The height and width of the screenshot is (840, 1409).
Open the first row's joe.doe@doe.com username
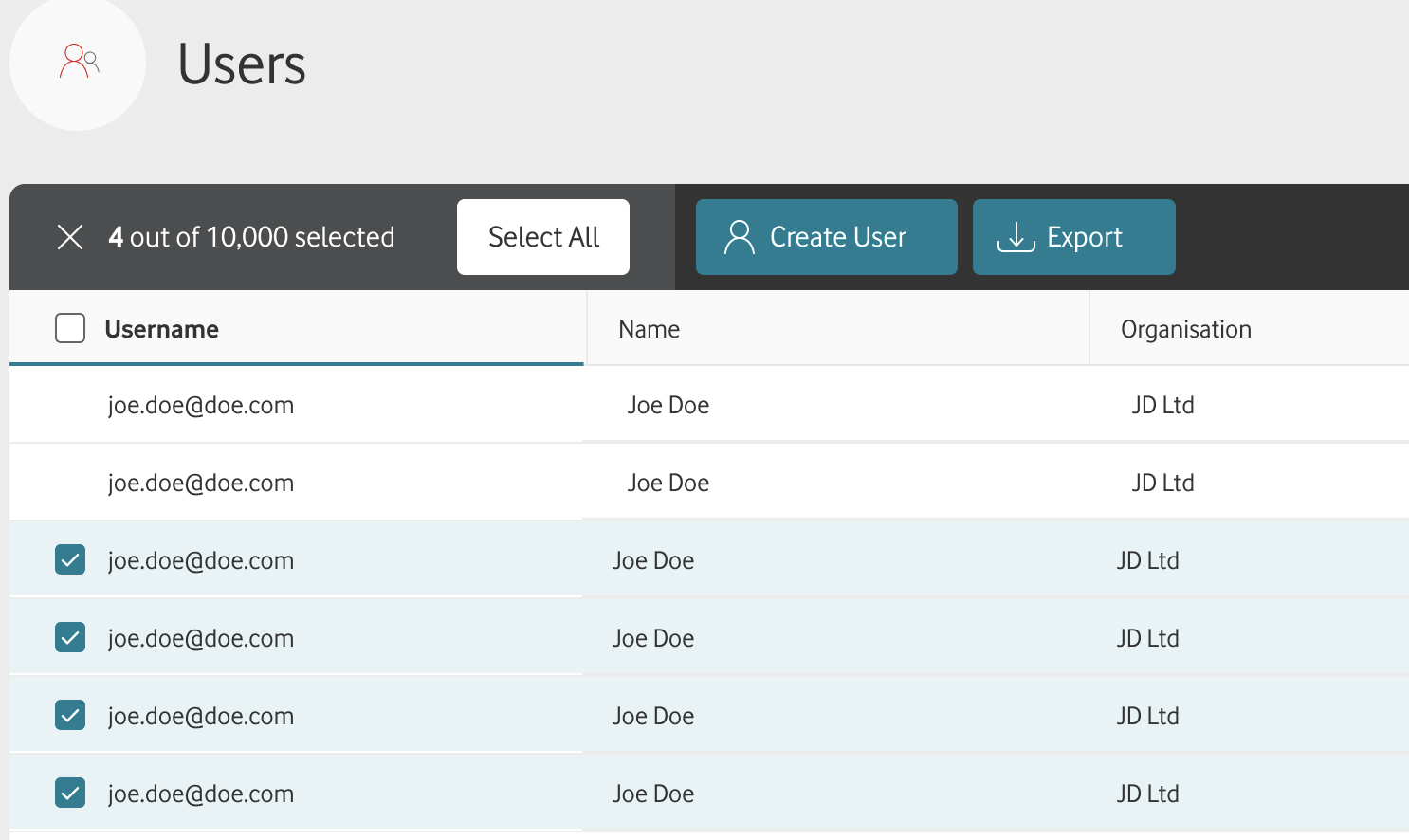(201, 406)
